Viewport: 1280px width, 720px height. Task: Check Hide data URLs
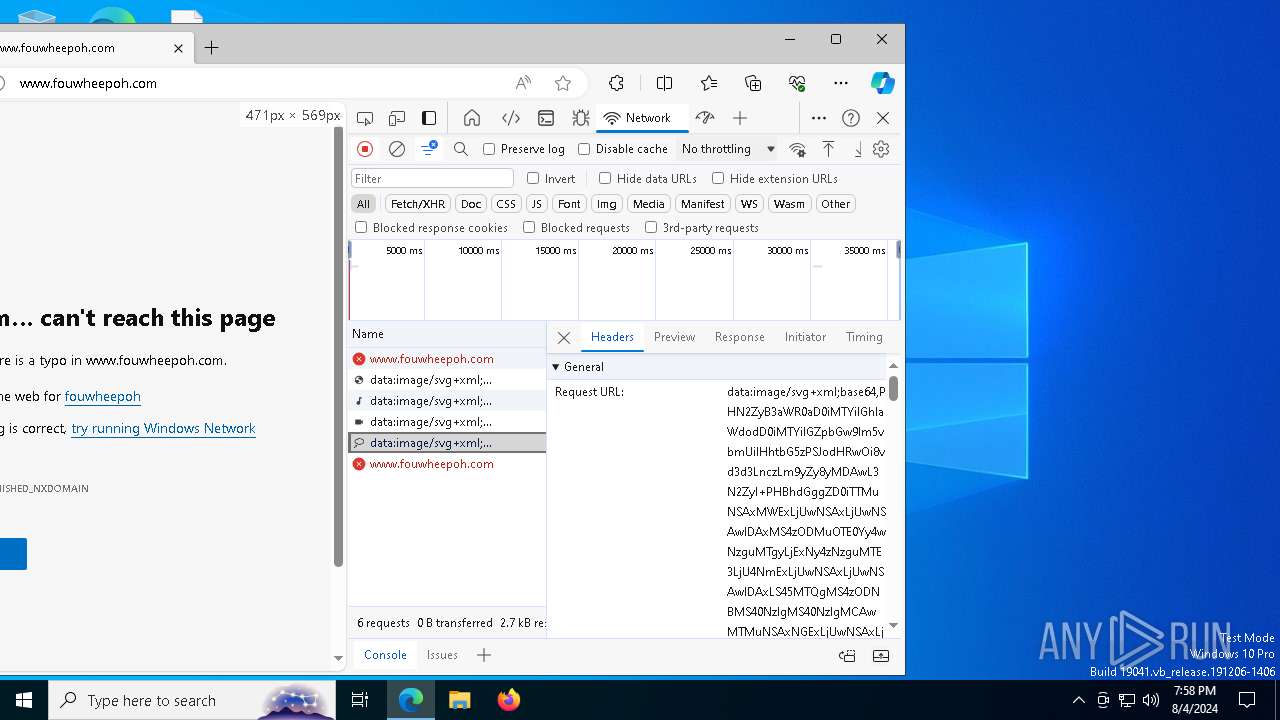click(x=605, y=178)
